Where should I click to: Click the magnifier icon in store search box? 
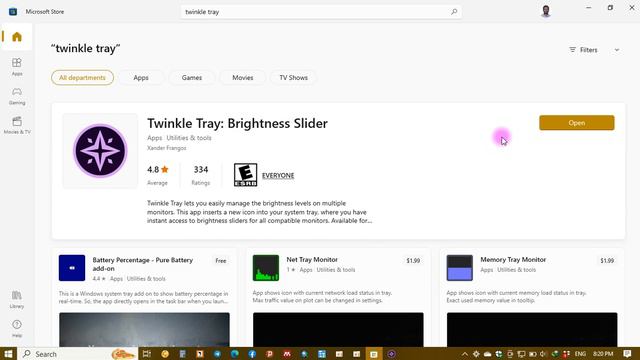coord(454,12)
